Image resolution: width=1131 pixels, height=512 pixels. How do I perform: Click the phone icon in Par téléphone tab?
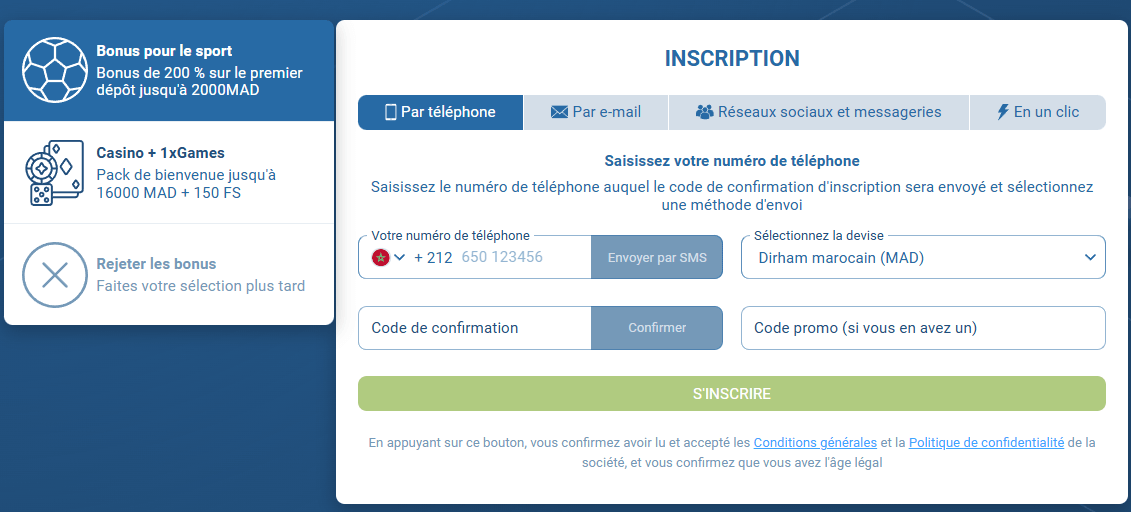tap(391, 112)
